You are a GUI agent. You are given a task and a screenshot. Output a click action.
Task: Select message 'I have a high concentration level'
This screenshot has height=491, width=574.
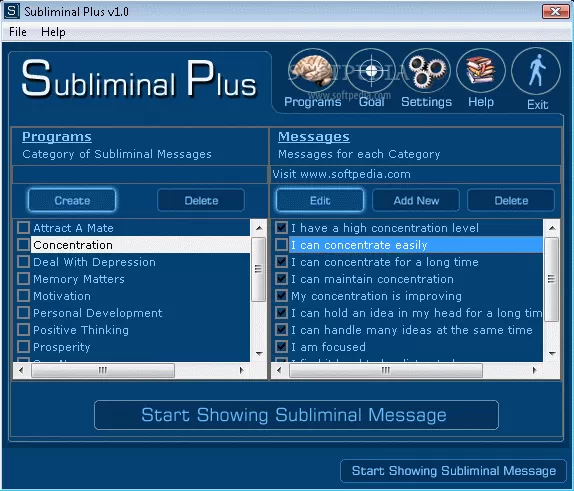tap(385, 228)
